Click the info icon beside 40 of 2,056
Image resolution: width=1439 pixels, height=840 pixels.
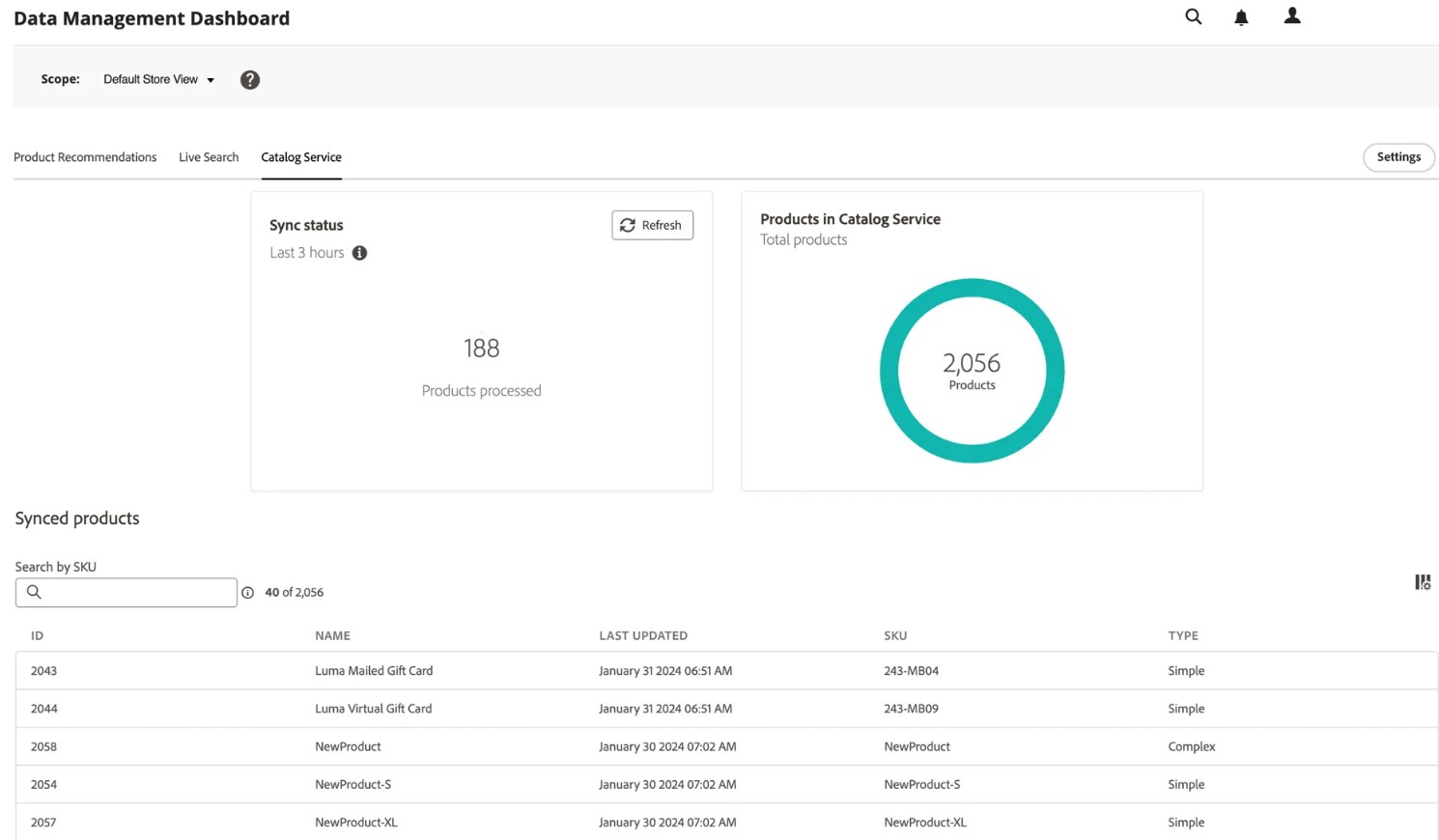[x=247, y=593]
